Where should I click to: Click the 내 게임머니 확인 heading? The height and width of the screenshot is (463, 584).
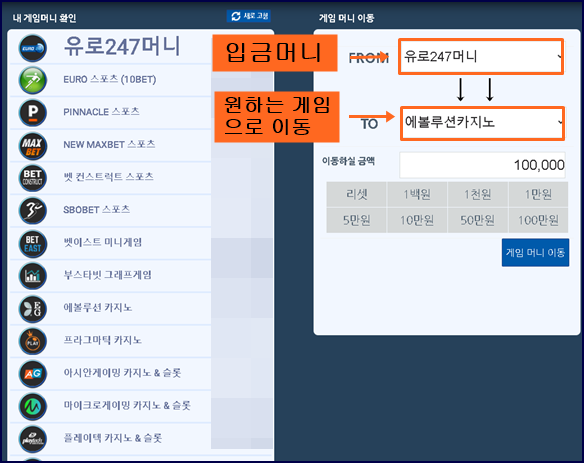coord(44,18)
